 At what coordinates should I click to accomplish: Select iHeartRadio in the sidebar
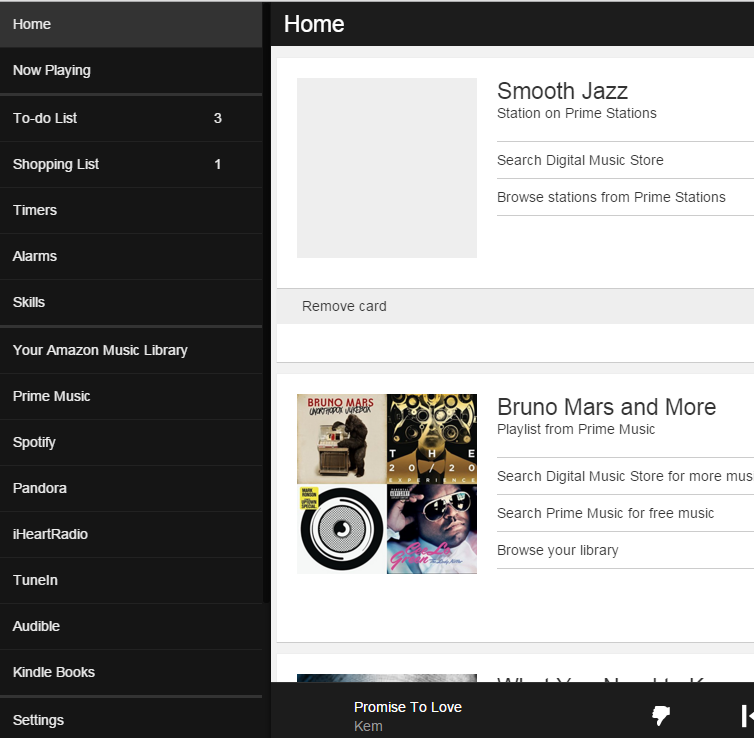point(131,534)
